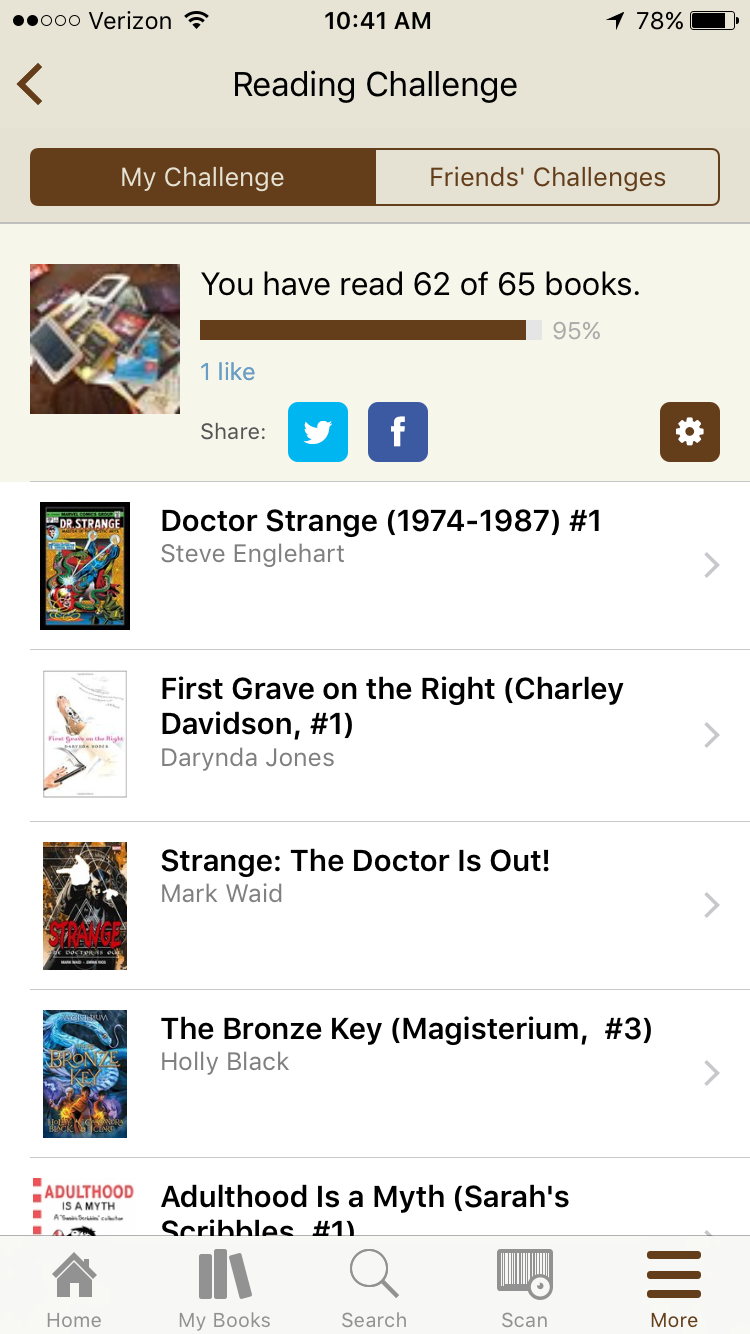Viewport: 750px width, 1334px height.
Task: View the 1 like link
Action: (228, 372)
